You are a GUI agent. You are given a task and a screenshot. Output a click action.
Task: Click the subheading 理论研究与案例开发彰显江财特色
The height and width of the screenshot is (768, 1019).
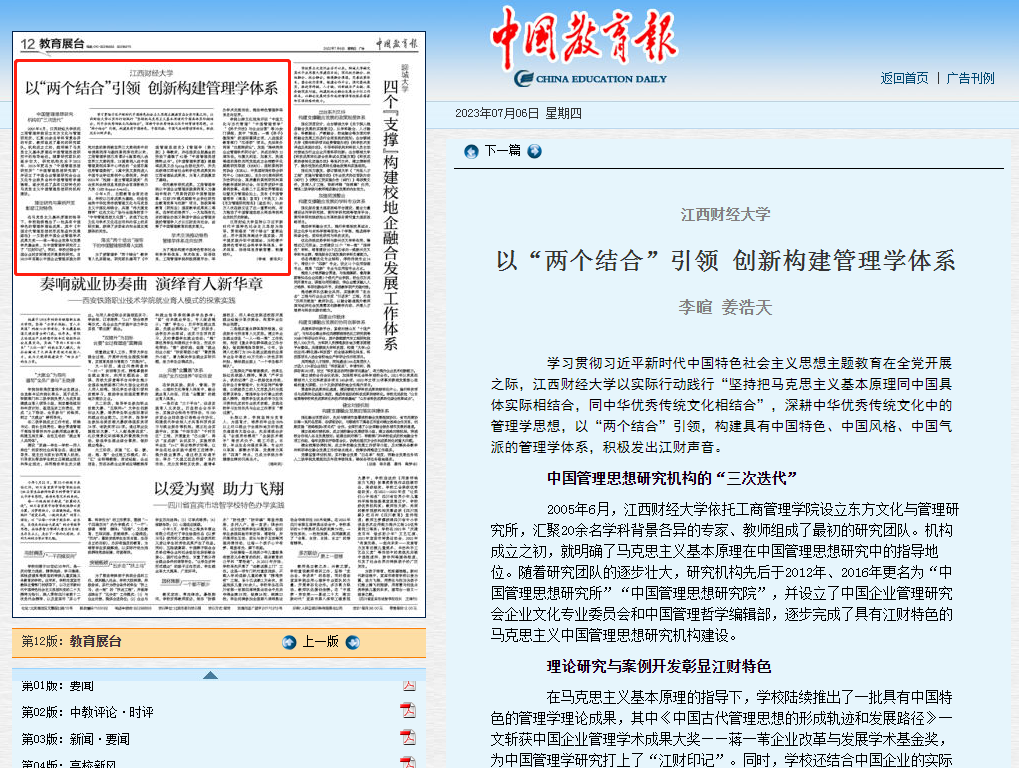(x=659, y=667)
